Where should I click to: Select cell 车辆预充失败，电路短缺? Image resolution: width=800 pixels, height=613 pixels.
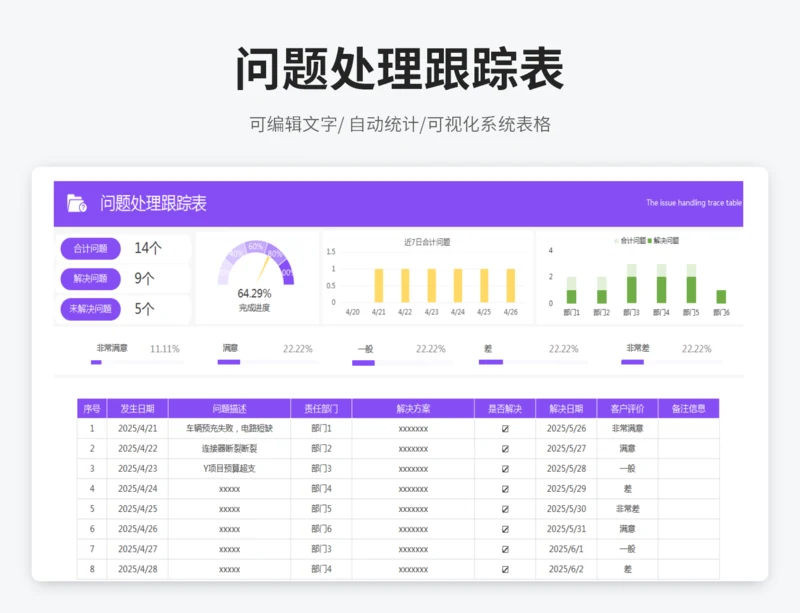(x=230, y=429)
